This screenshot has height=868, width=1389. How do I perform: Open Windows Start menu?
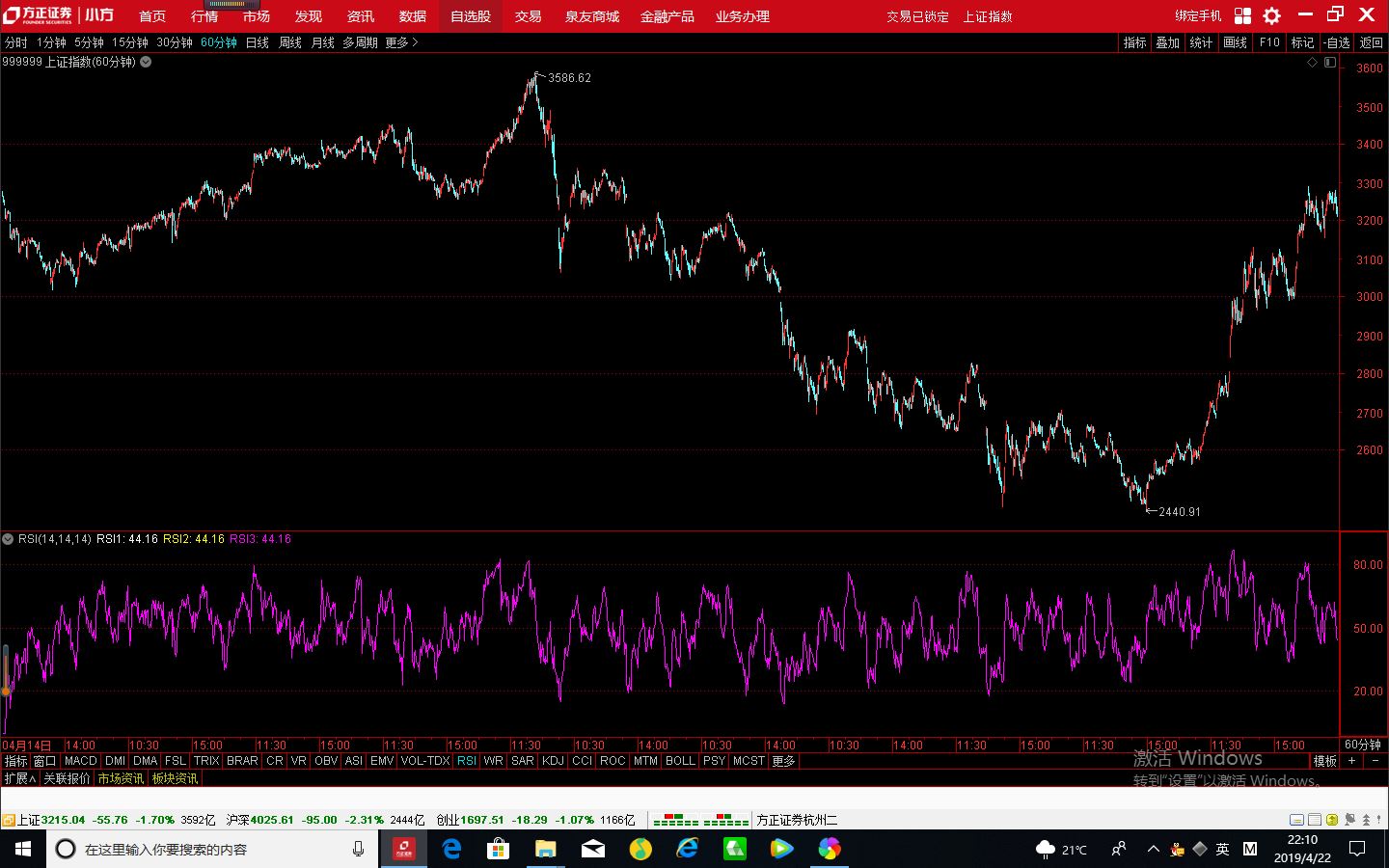coord(23,849)
